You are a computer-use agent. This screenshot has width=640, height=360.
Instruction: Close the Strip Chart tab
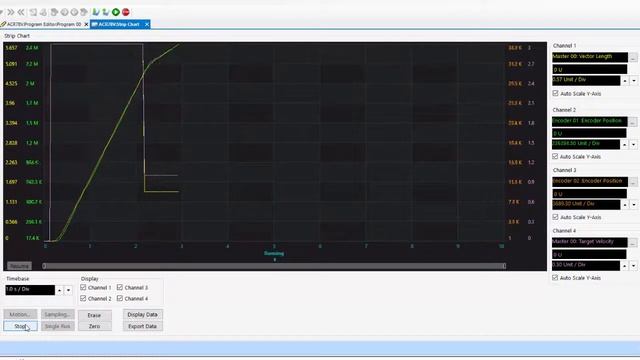point(147,24)
